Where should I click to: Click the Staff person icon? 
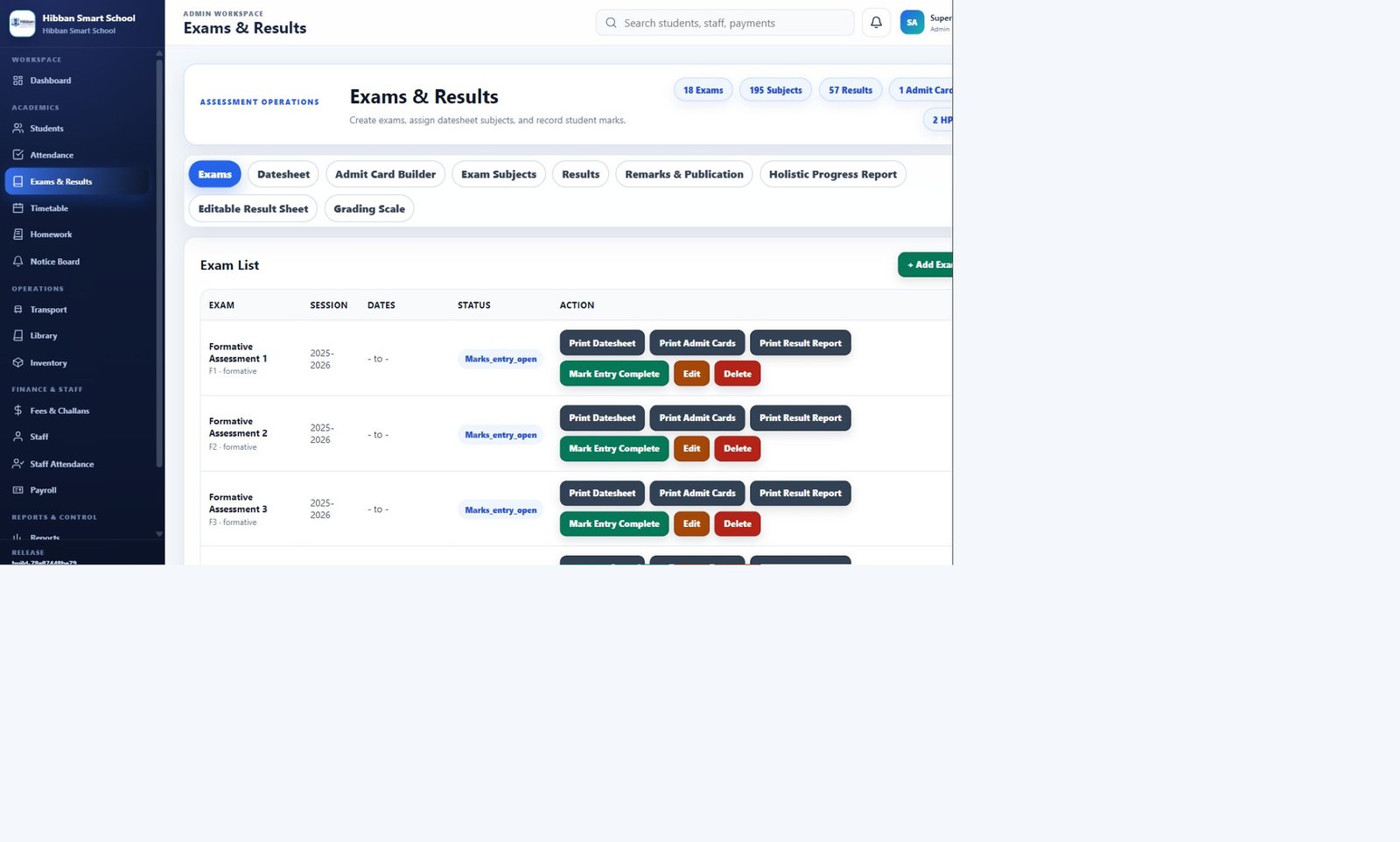(17, 437)
